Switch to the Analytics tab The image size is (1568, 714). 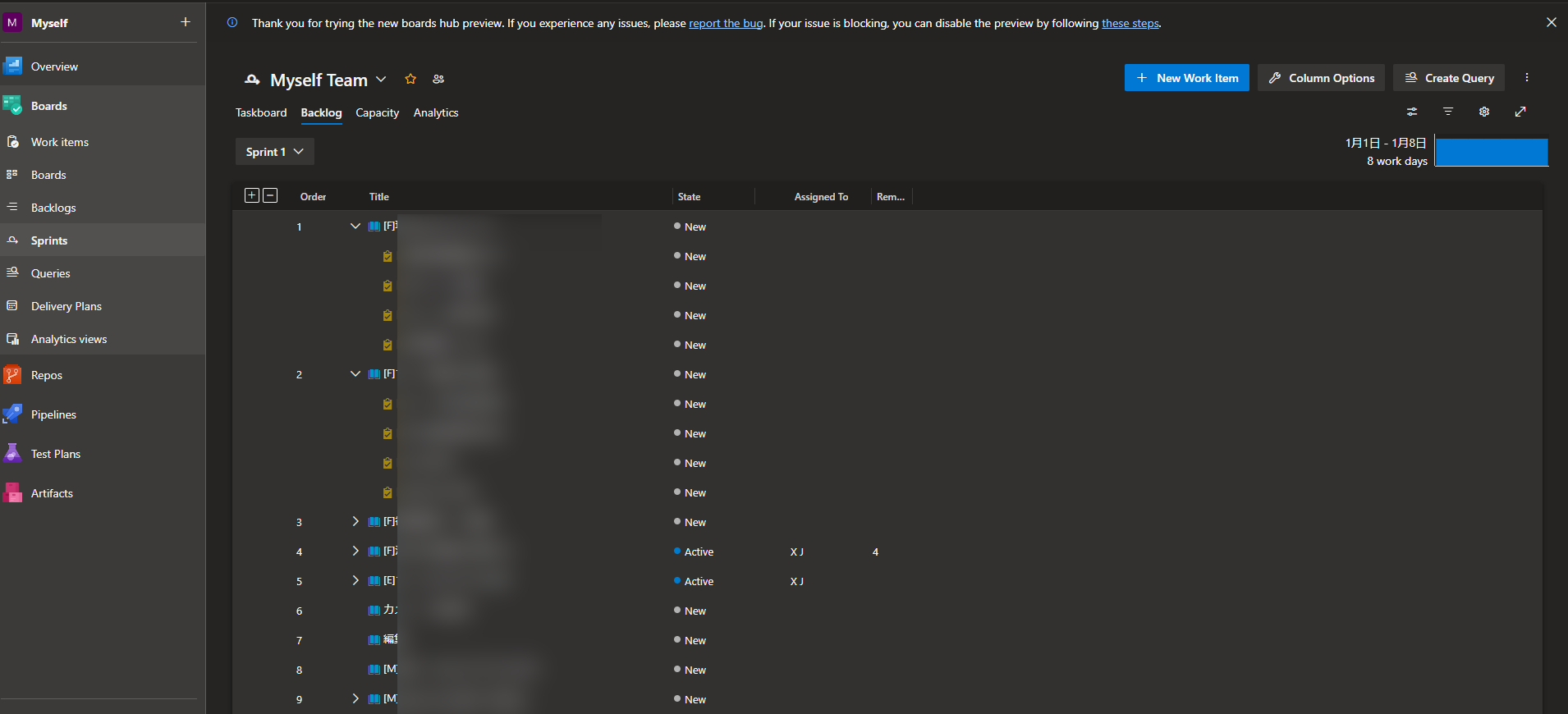[436, 112]
